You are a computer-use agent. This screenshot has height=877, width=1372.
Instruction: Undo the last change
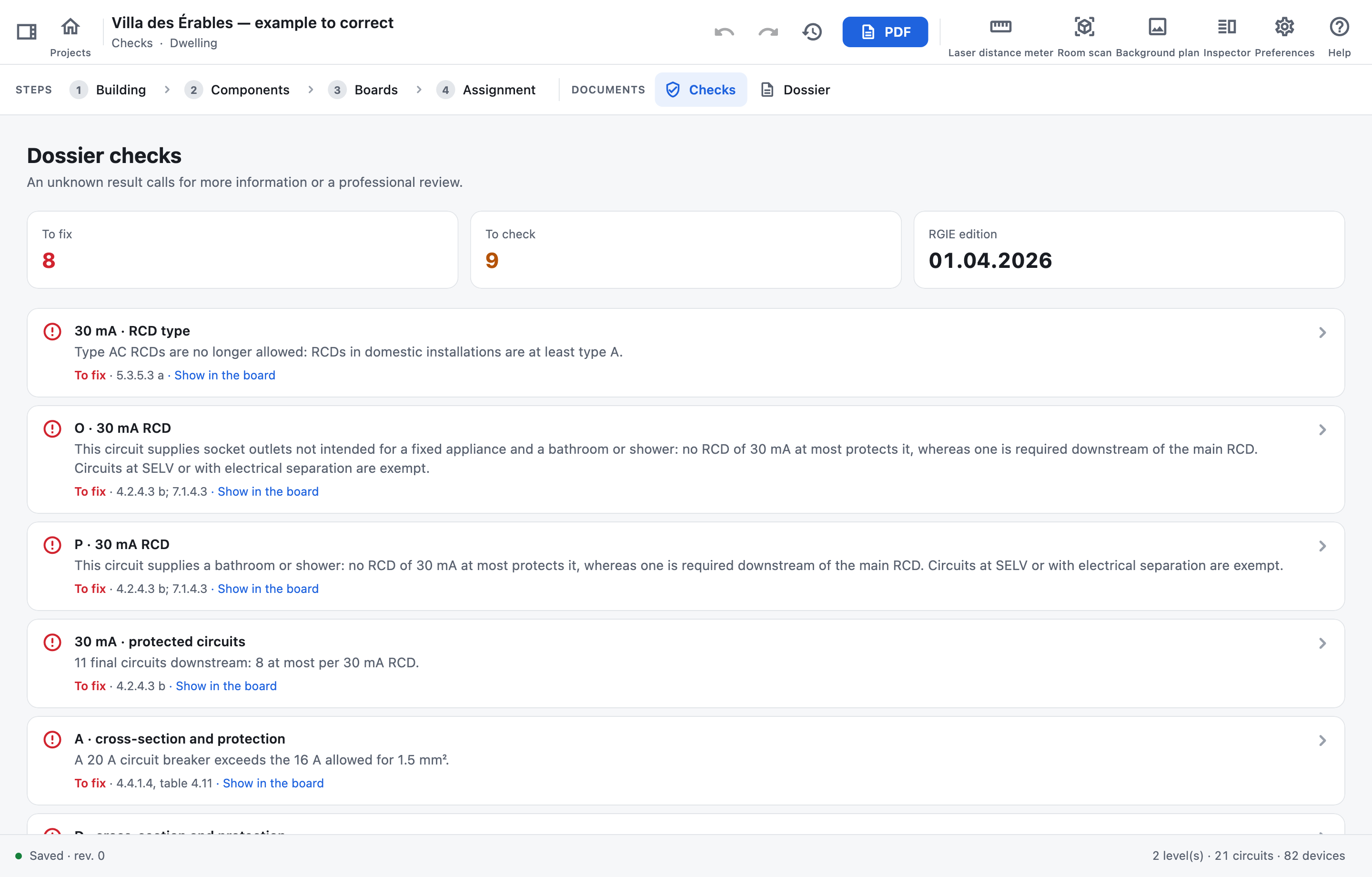pos(724,32)
